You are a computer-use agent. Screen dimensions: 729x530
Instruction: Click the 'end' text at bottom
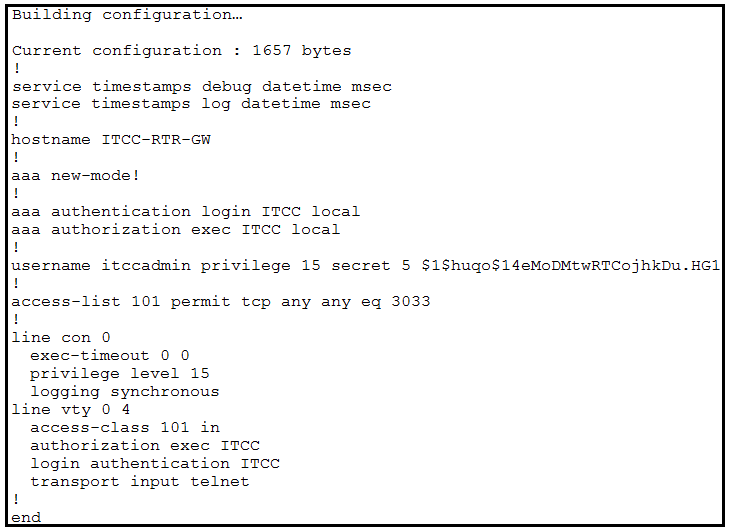pyautogui.click(x=26, y=517)
